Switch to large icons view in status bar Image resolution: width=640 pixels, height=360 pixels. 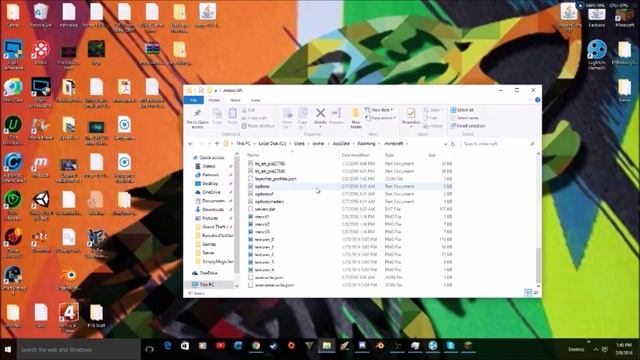(536, 293)
